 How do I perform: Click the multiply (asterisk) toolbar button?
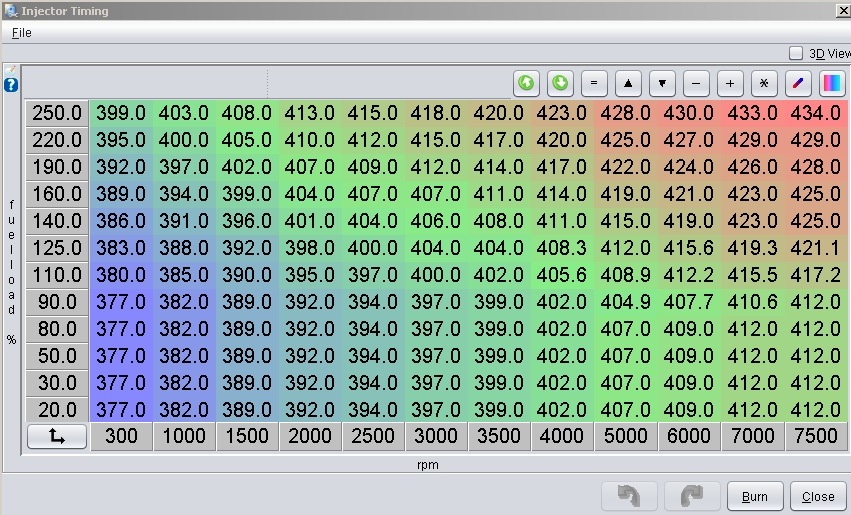coord(764,84)
